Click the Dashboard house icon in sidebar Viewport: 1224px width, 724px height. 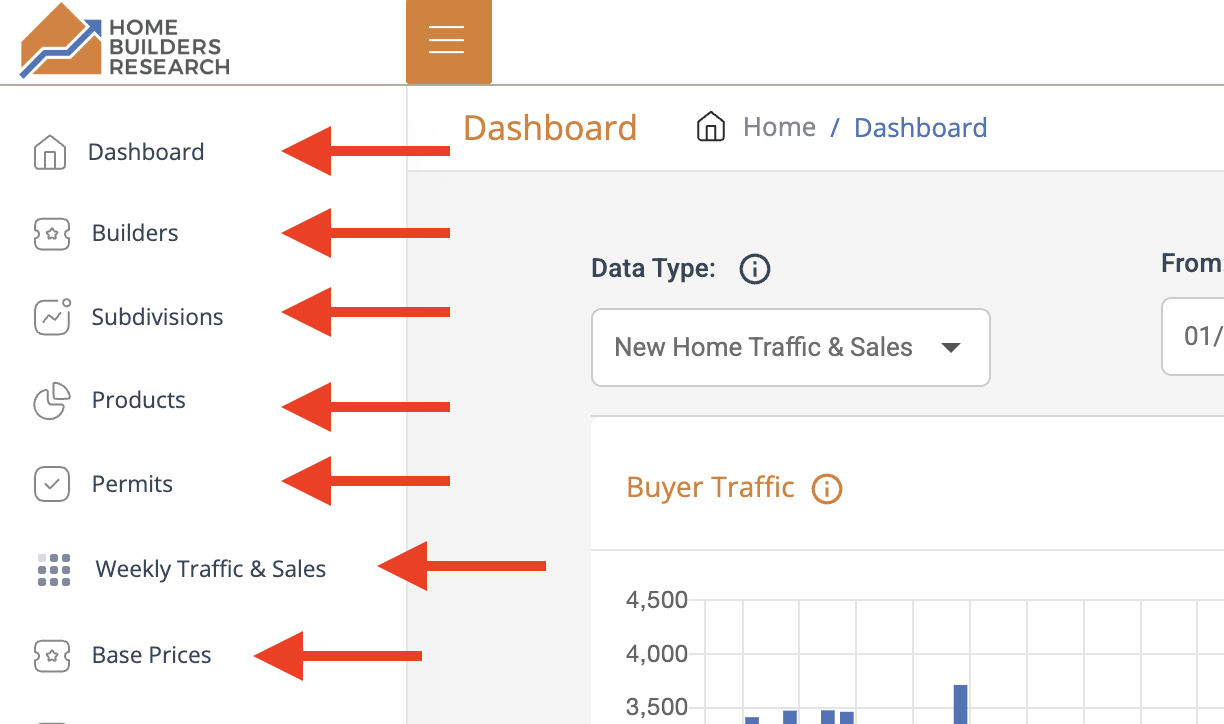[x=51, y=151]
